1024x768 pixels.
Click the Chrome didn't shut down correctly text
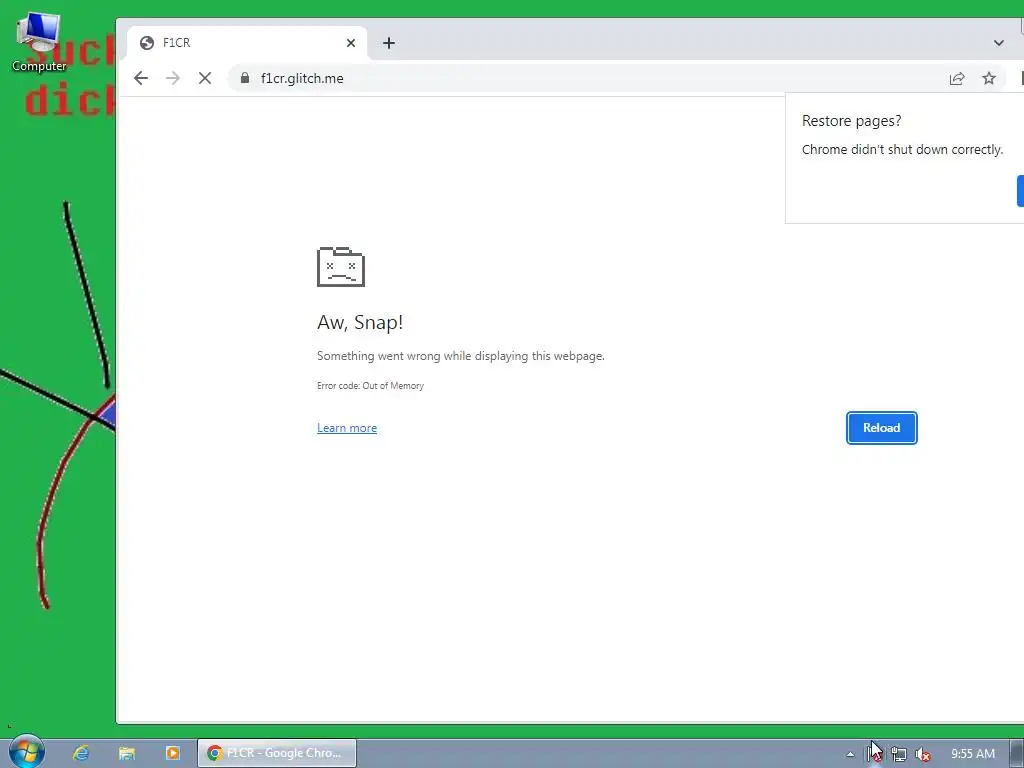903,150
